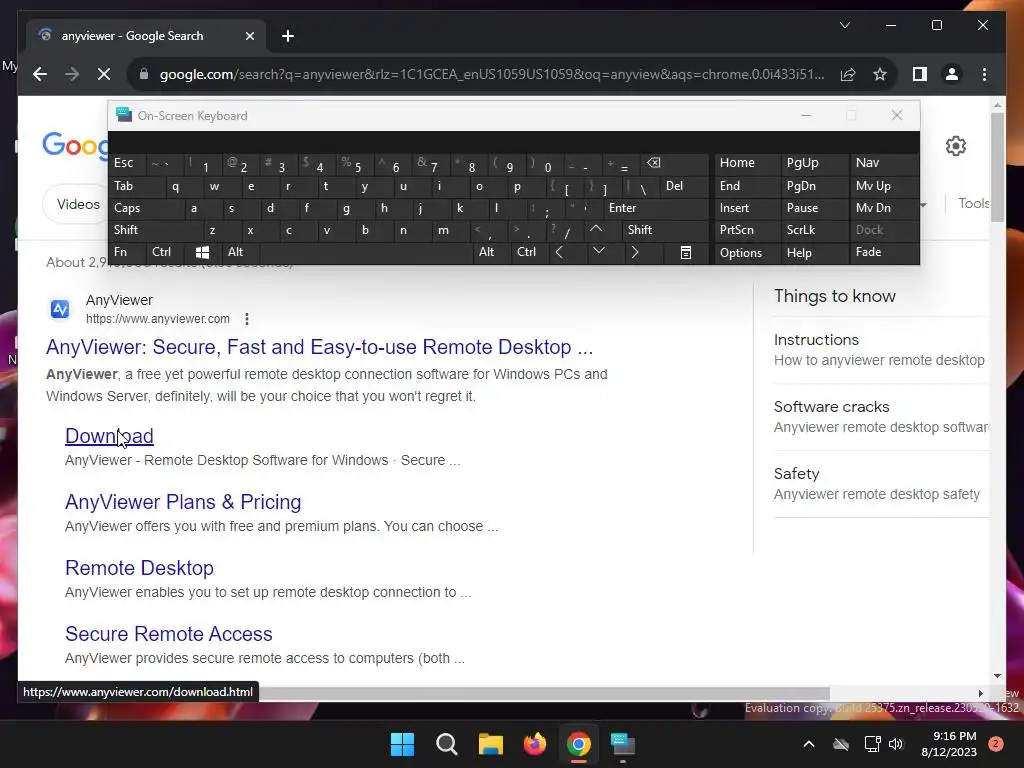The height and width of the screenshot is (768, 1024).
Task: Open the Remote Desktop sitelink
Action: pyautogui.click(x=139, y=568)
